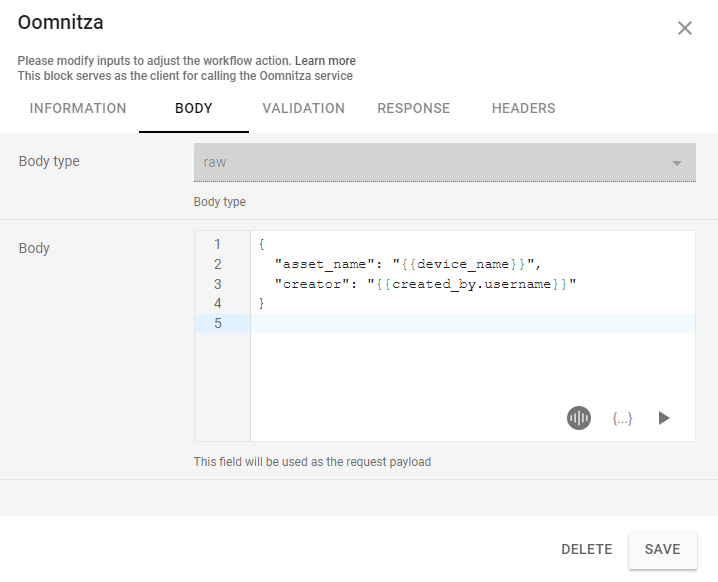
Task: Click the active BODY tab
Action: (x=193, y=108)
